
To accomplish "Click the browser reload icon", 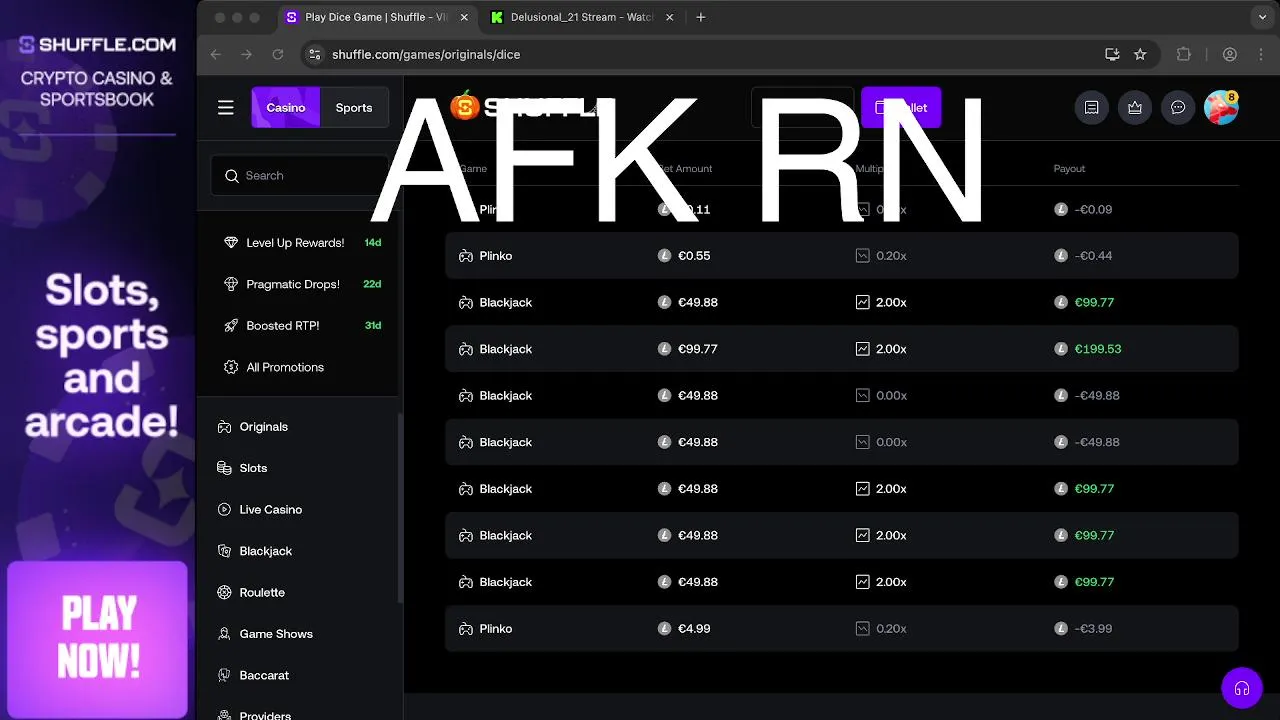I will (x=278, y=54).
